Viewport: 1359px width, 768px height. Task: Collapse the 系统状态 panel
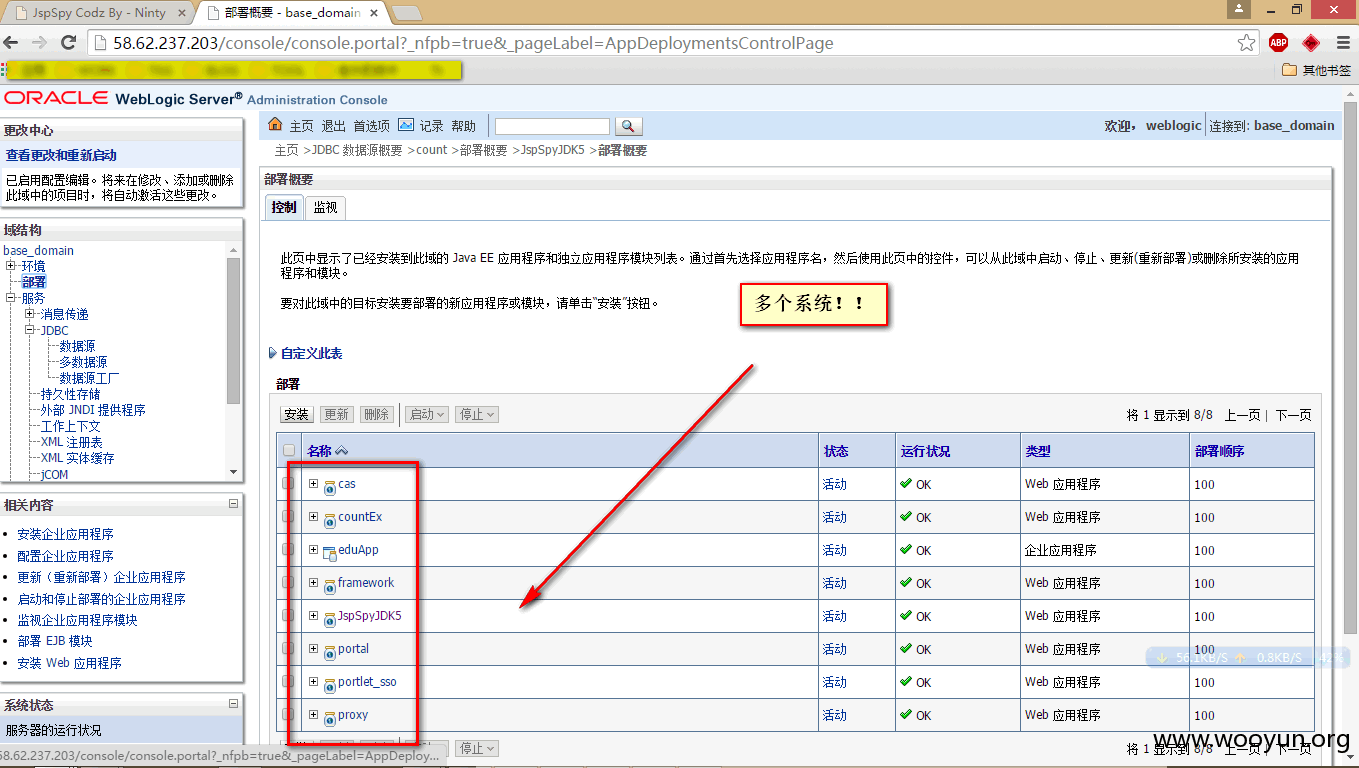[x=233, y=704]
